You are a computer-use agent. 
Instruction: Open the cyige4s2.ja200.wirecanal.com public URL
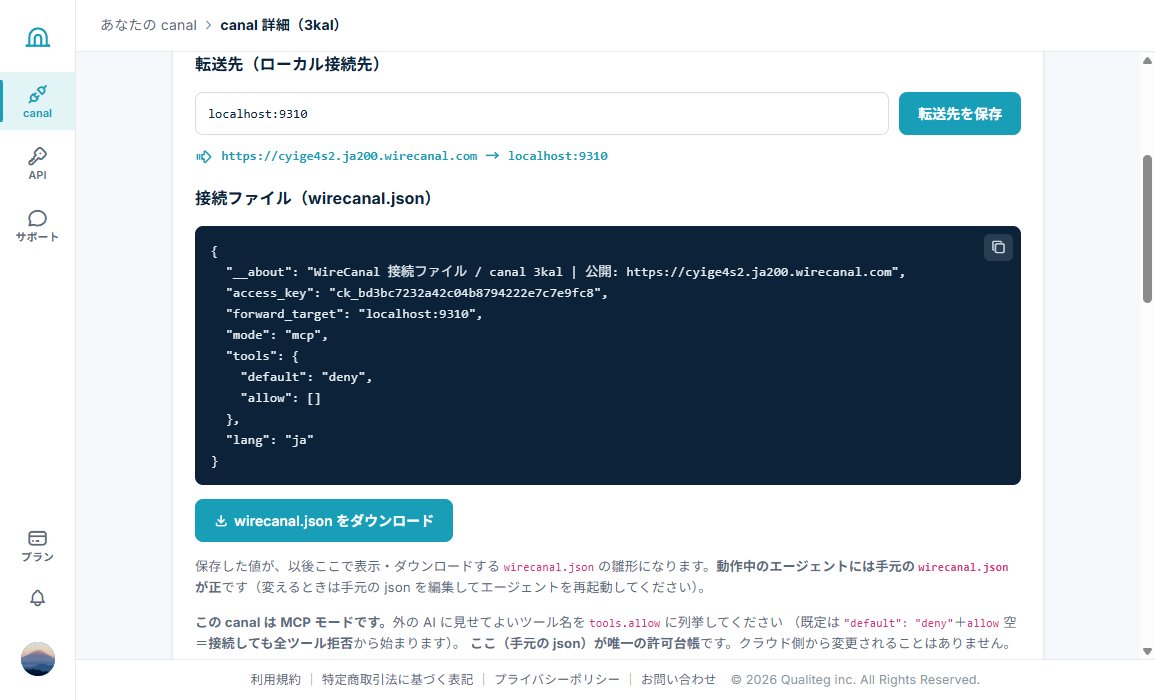click(349, 156)
